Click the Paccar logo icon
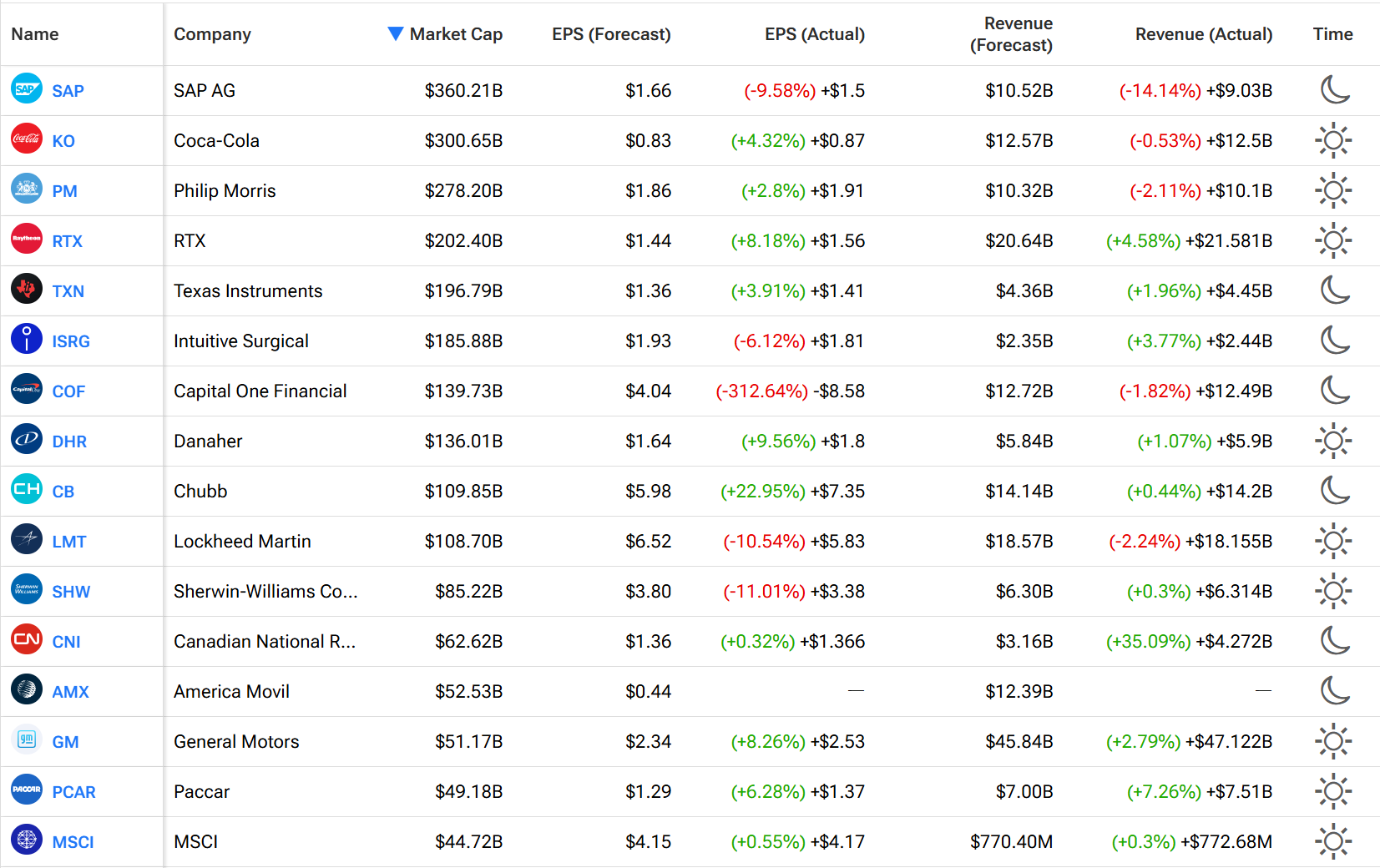 coord(27,790)
